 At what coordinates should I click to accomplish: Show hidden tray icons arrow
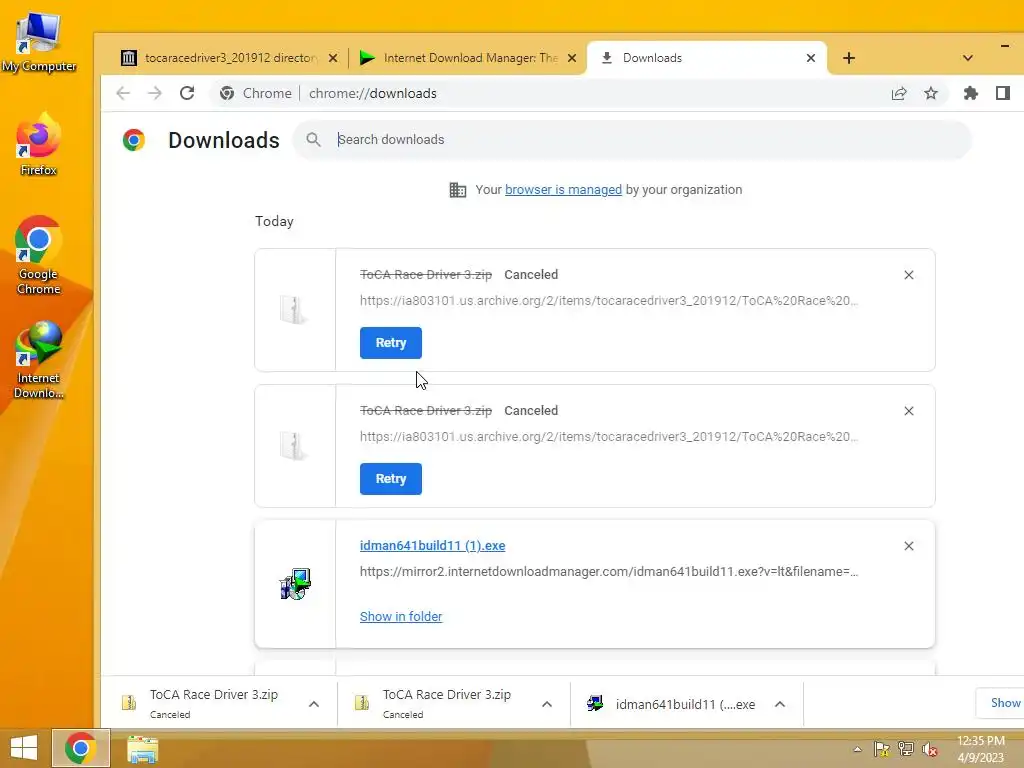coord(857,749)
